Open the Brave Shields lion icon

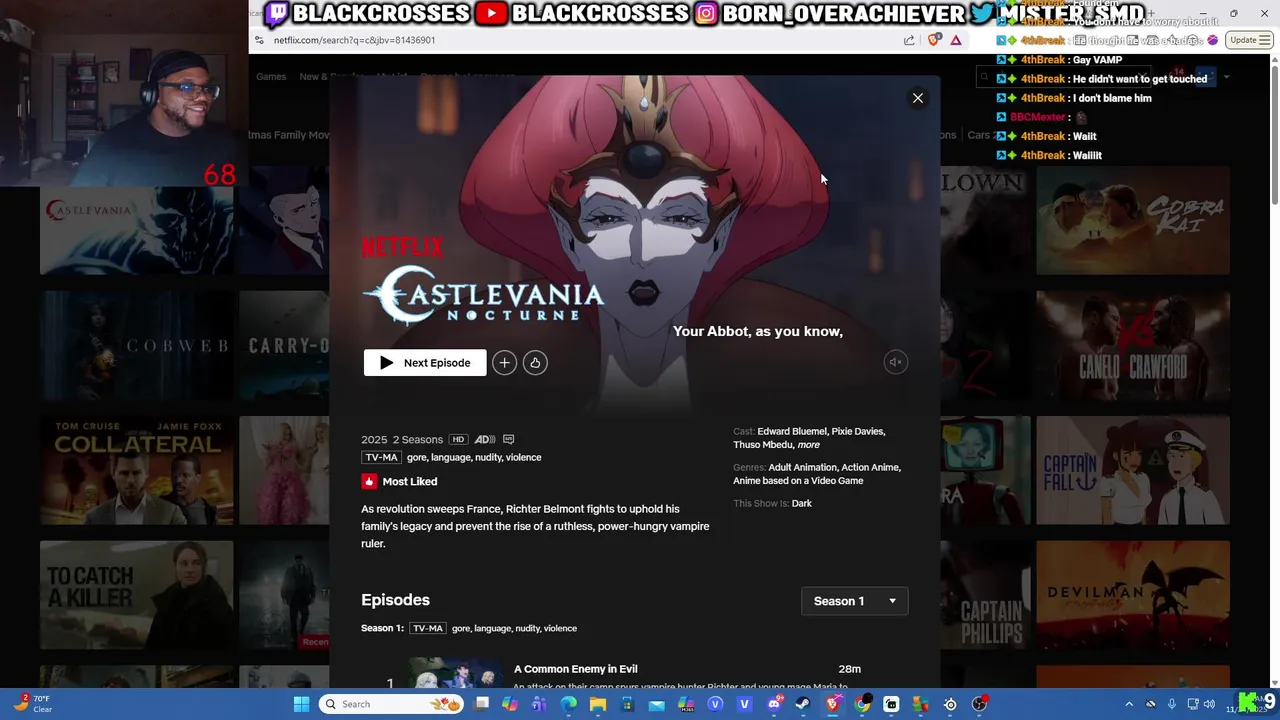[934, 40]
